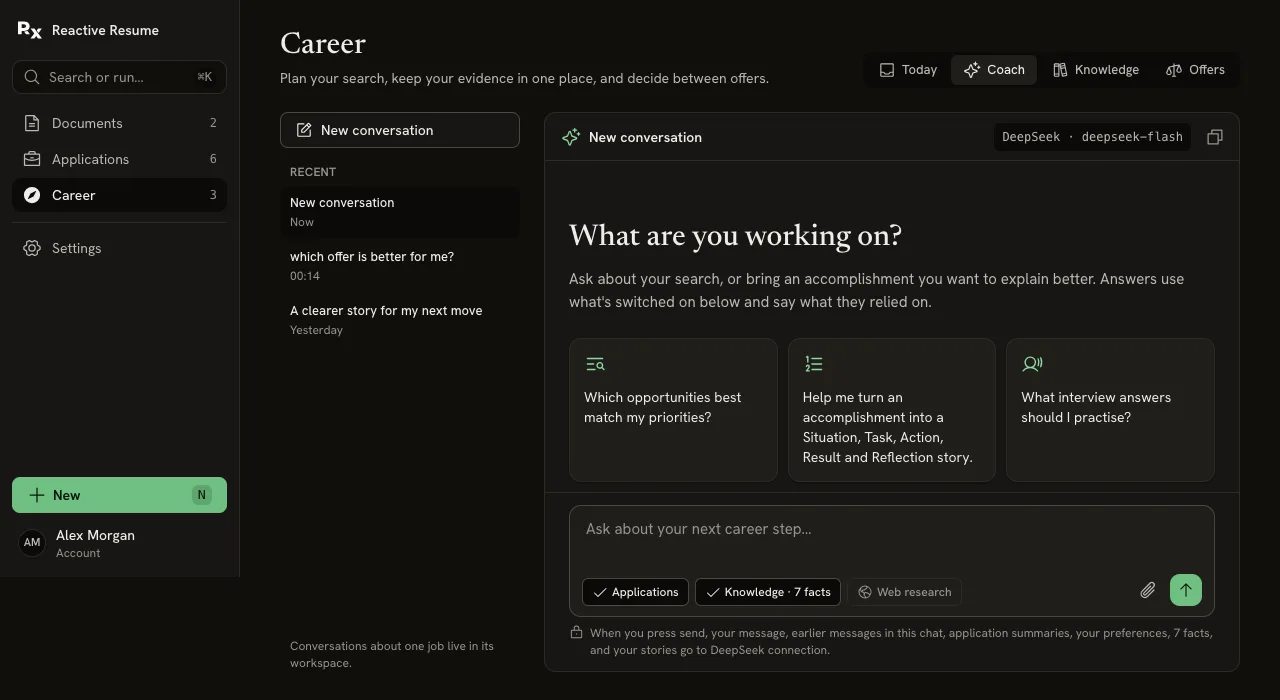The image size is (1280, 700).
Task: Choose the Situation, Task, Action story card
Action: coord(892,410)
